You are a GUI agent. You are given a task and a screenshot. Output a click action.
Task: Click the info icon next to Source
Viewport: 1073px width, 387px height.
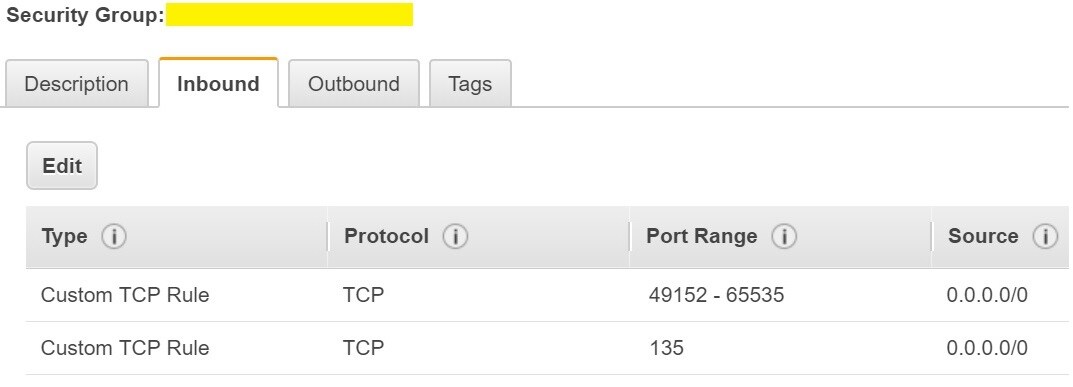coord(1045,237)
